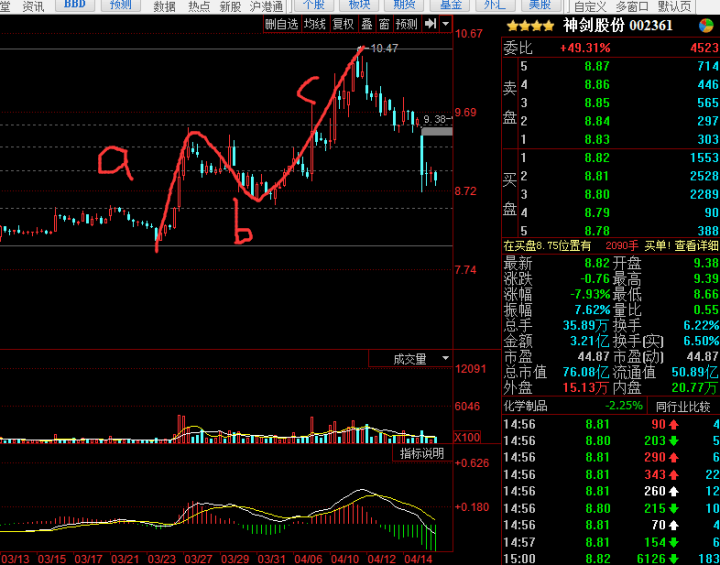Toggle the 叠 overlay chart button
The image size is (720, 565).
[367, 24]
